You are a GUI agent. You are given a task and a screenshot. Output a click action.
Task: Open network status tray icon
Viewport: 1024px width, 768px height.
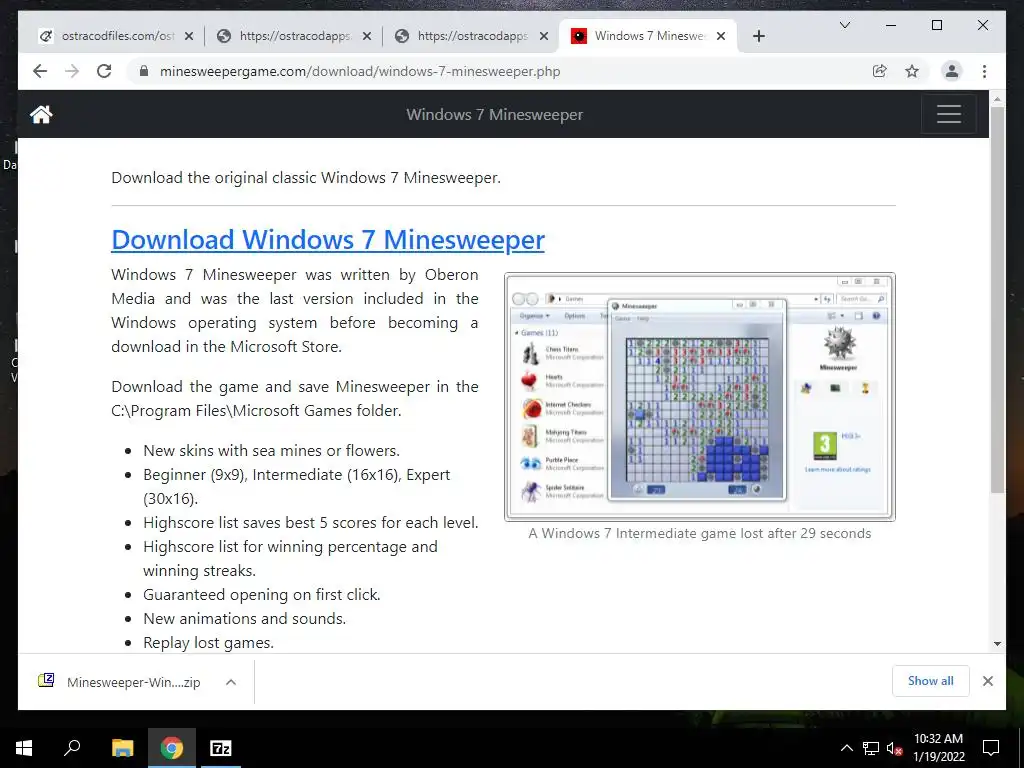870,748
